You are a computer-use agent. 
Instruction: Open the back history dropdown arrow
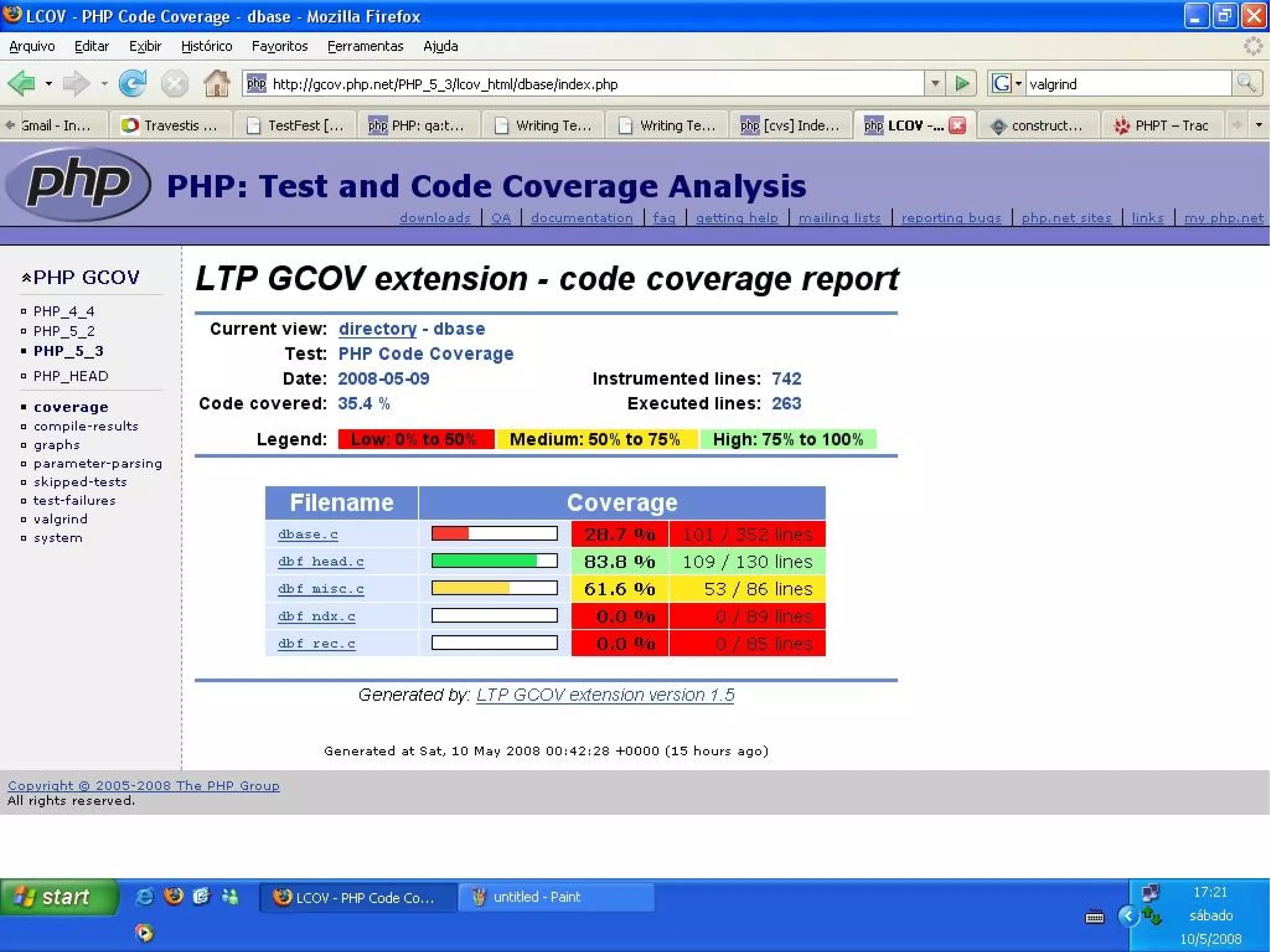(x=48, y=83)
